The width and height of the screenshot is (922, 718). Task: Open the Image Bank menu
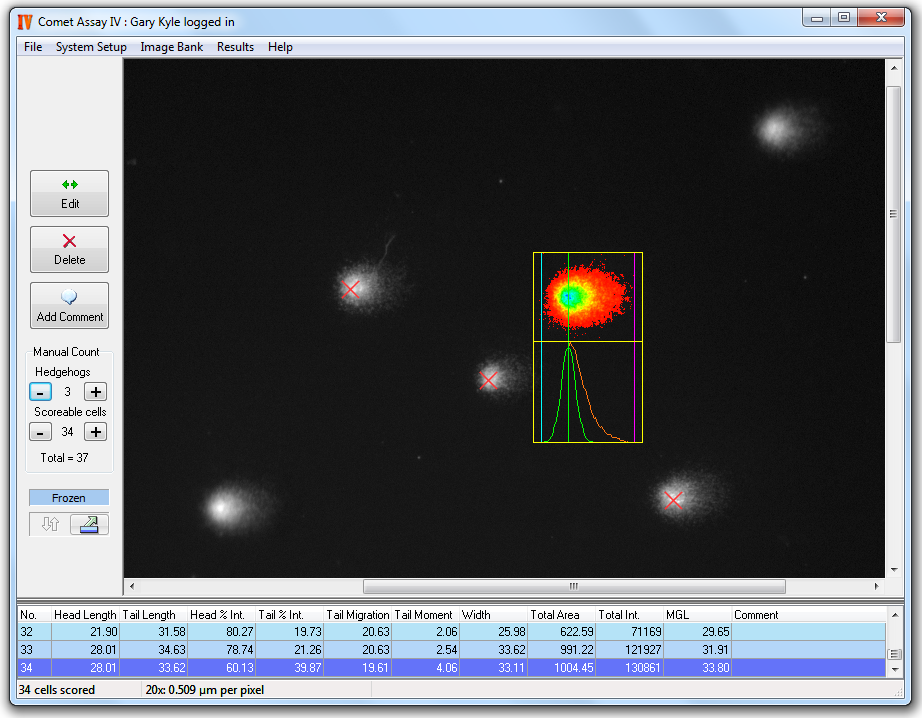[x=171, y=47]
